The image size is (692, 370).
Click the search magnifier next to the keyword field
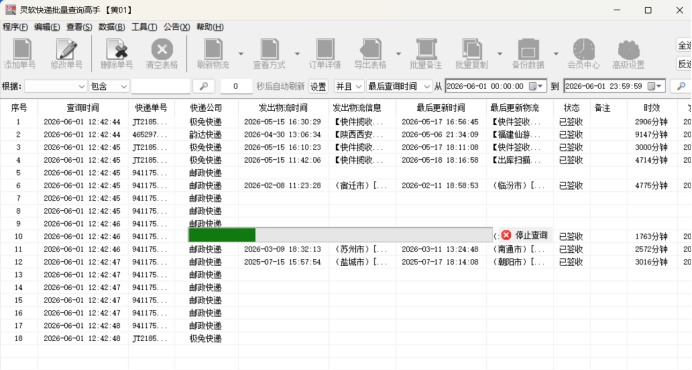203,86
